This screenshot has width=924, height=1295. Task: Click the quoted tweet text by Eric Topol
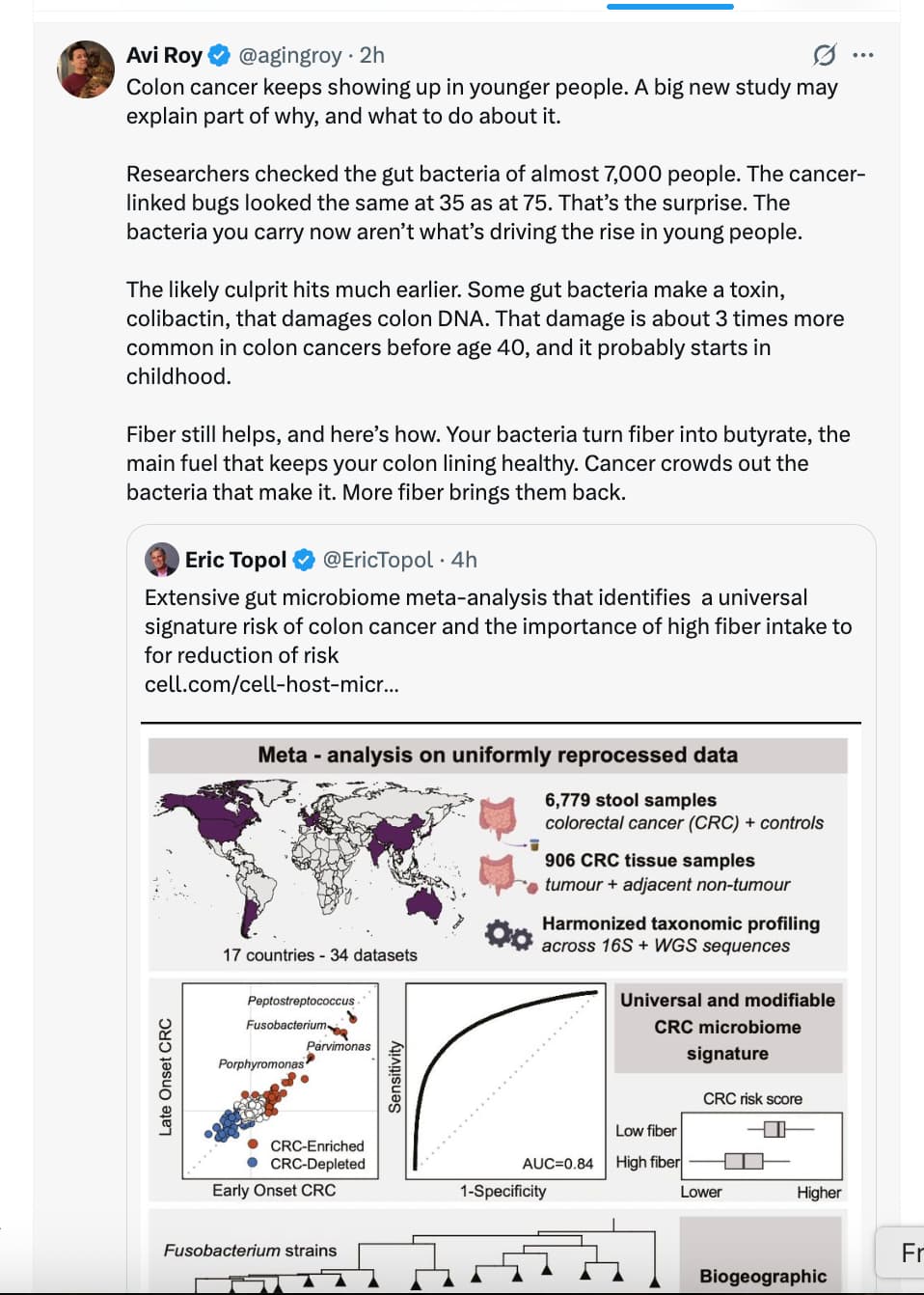click(x=499, y=626)
